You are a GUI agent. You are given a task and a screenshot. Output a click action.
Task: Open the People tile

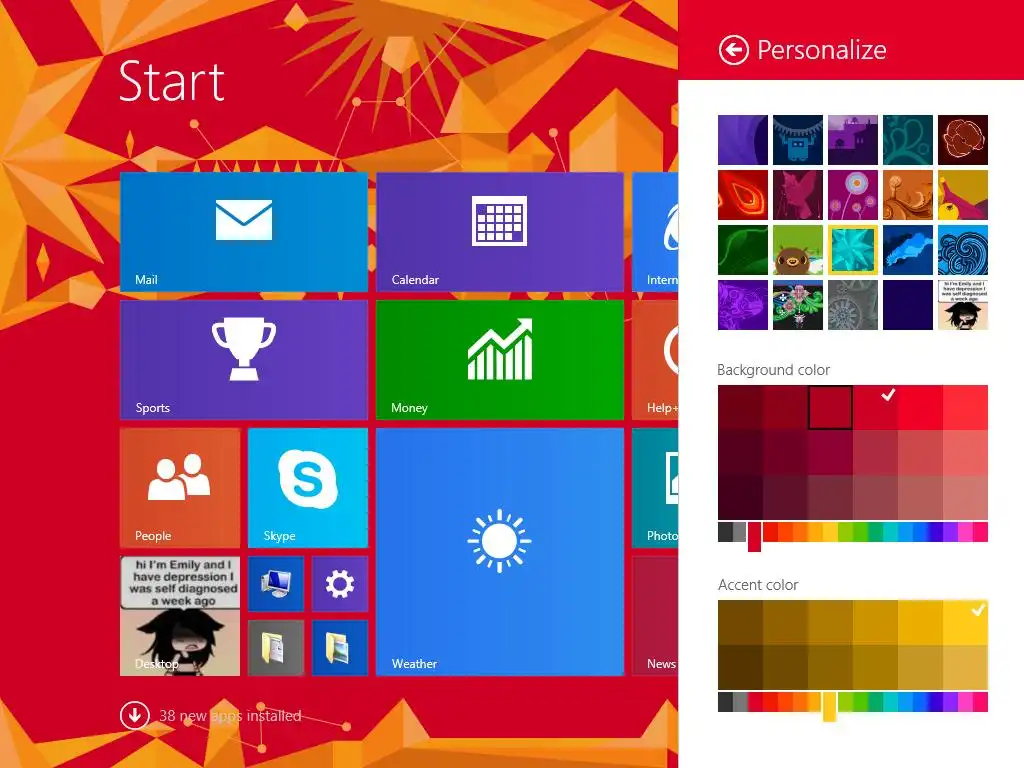click(180, 488)
